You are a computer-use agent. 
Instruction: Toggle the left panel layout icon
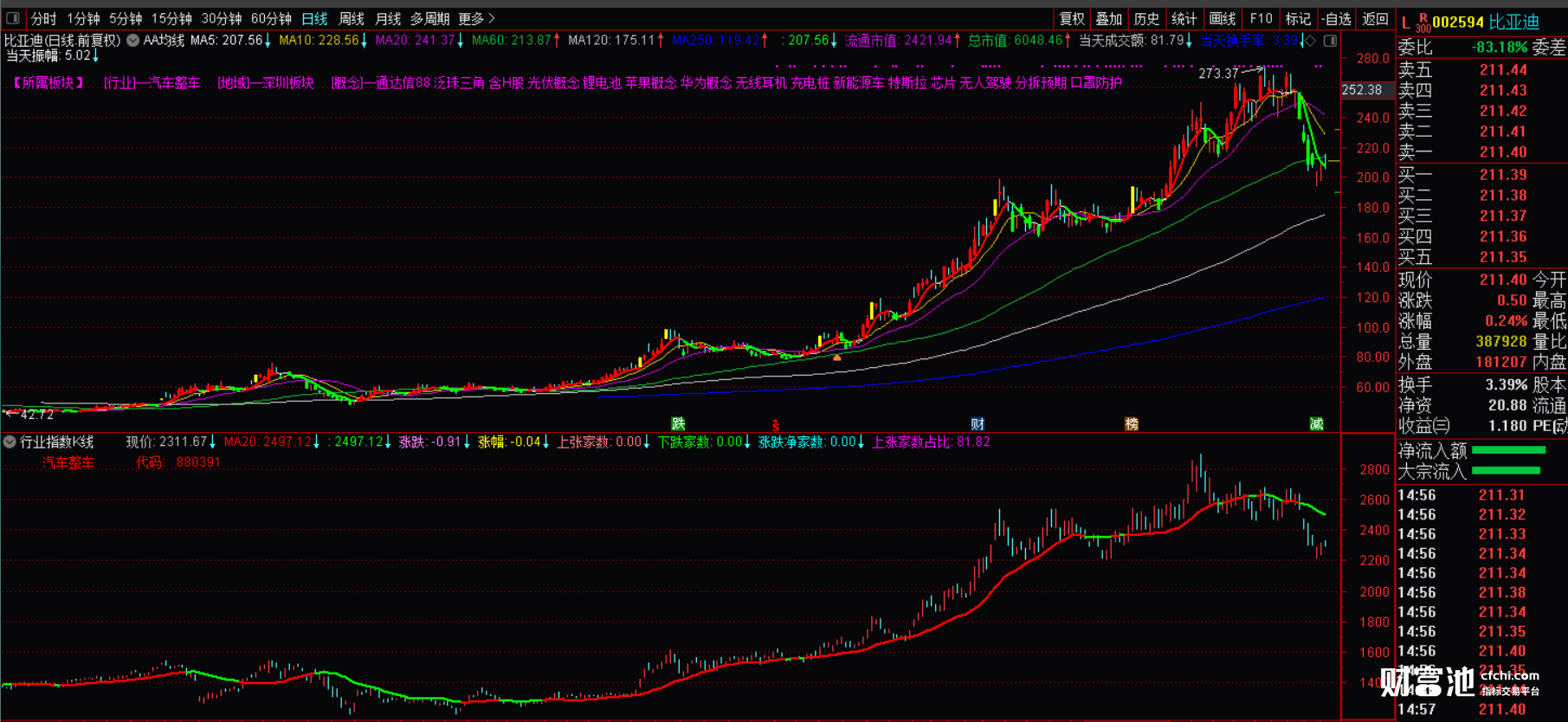coord(13,18)
